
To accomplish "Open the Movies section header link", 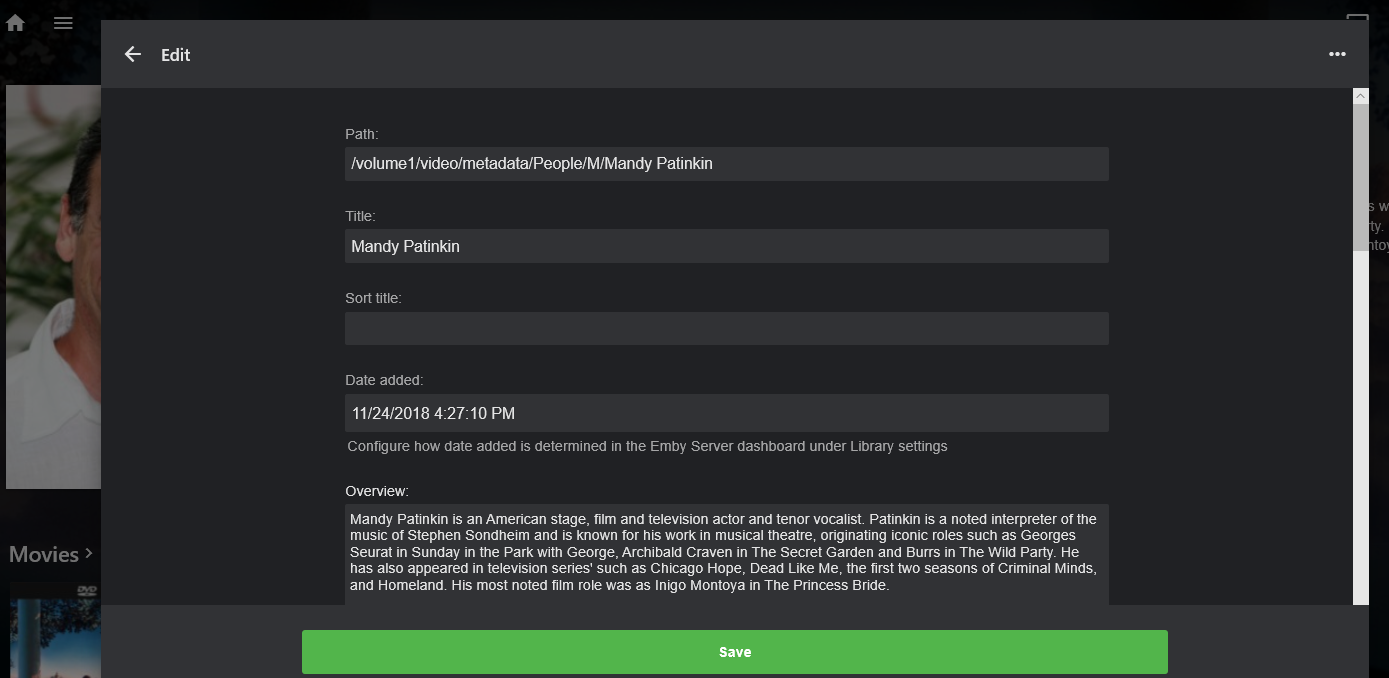I will tap(51, 554).
